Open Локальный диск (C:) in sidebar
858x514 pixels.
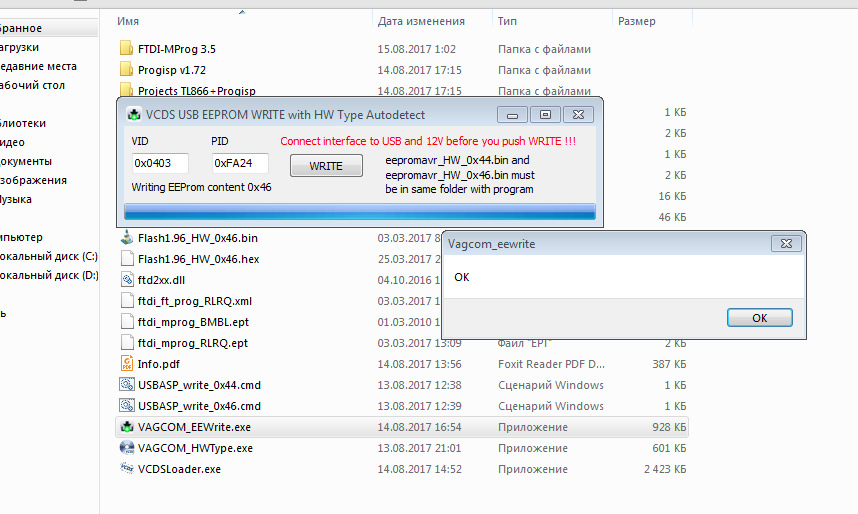(x=48, y=256)
